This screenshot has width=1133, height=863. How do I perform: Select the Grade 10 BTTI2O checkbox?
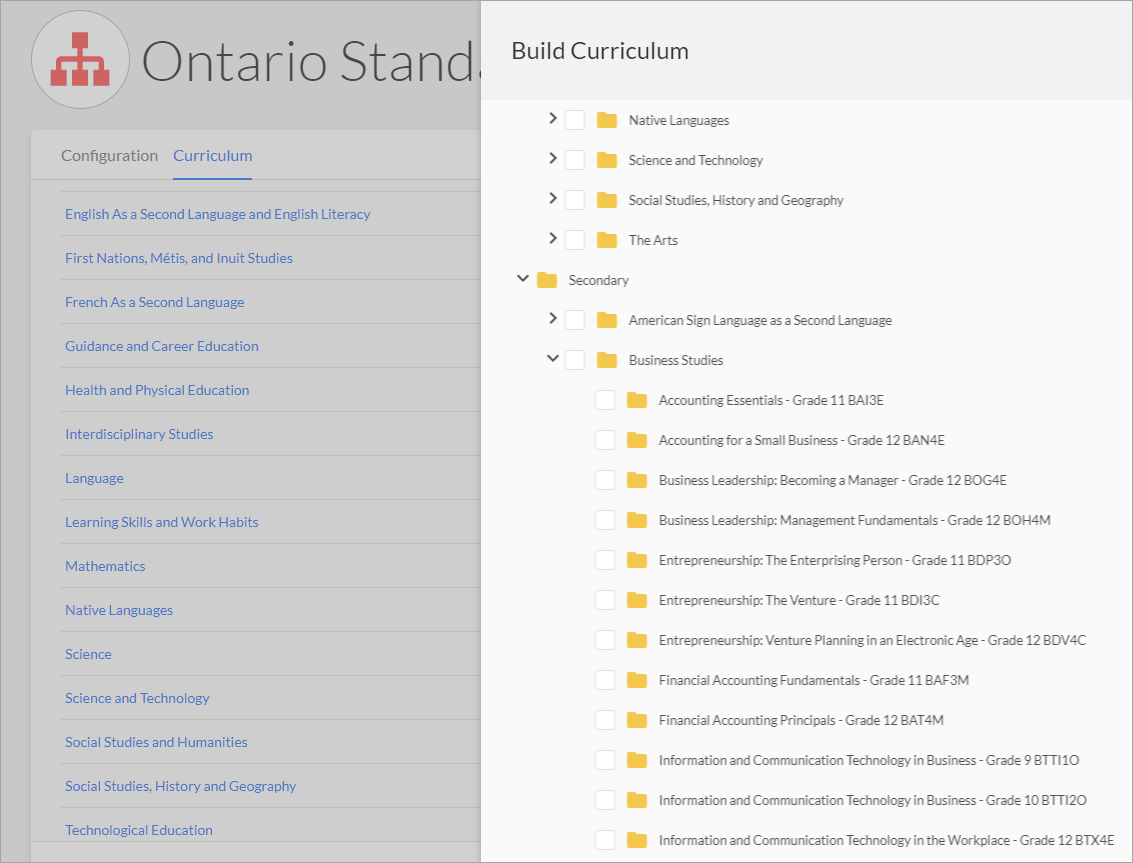tap(605, 800)
